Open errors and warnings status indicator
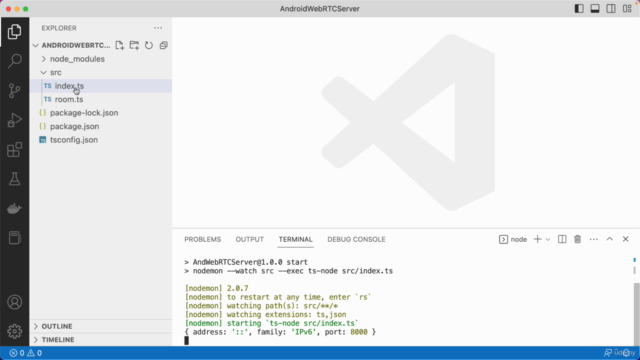The height and width of the screenshot is (360, 640). [x=25, y=353]
